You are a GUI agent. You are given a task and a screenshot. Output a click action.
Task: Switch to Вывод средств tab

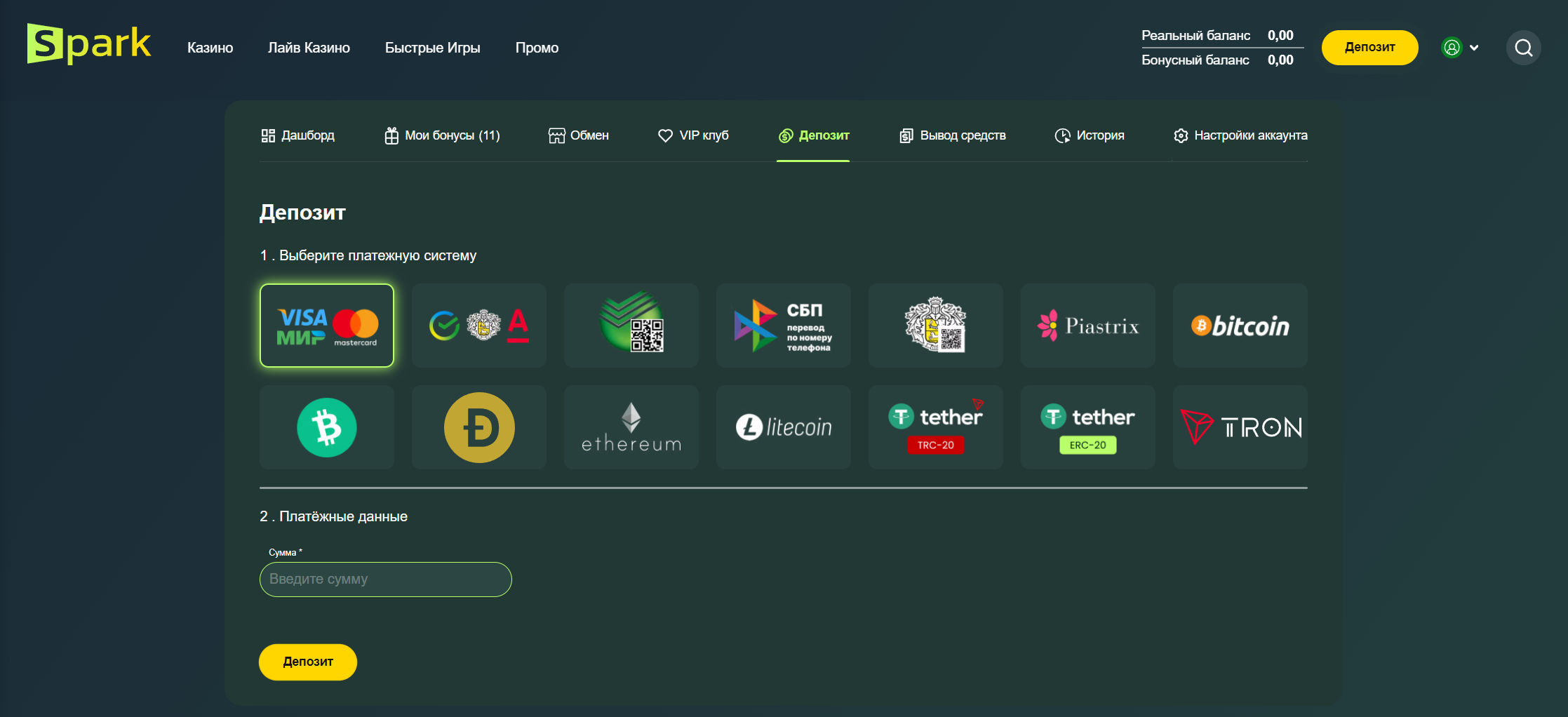click(x=953, y=135)
